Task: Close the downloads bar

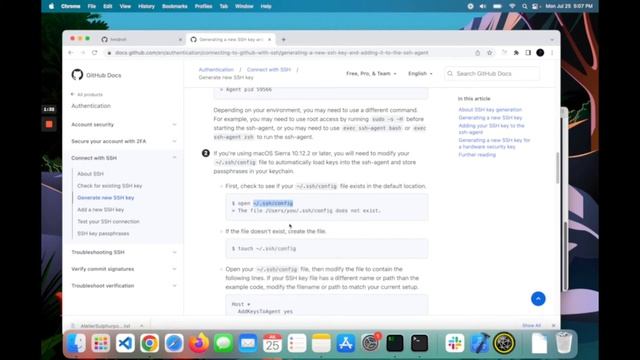Action: click(x=553, y=326)
